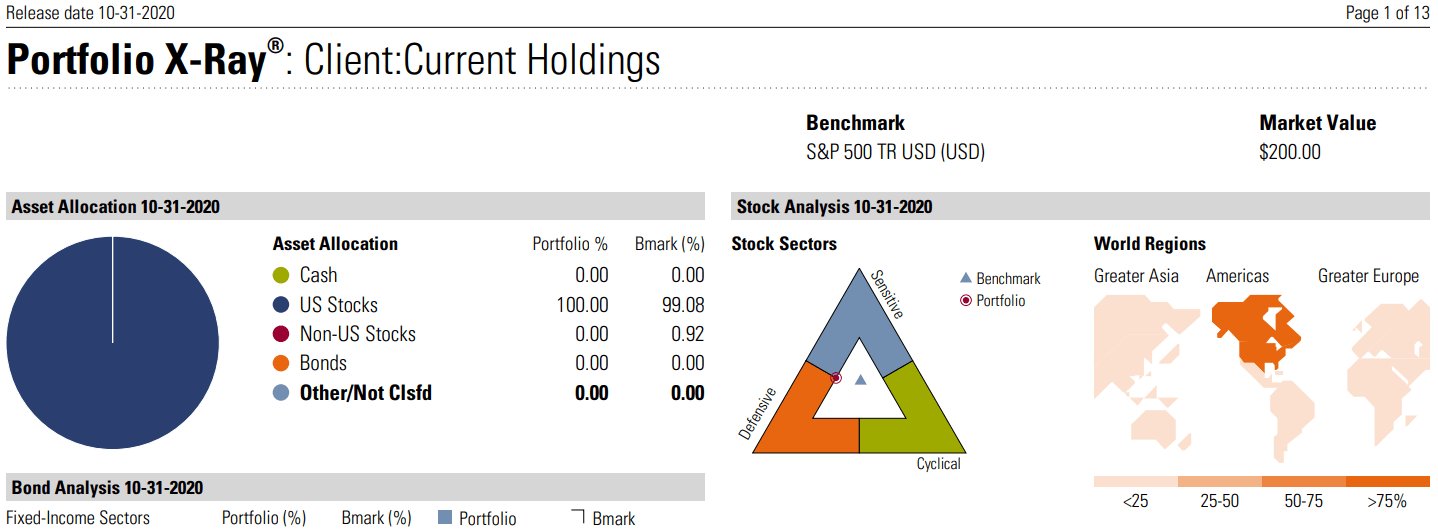
Task: Click the >75% legend color bar
Action: (1387, 481)
